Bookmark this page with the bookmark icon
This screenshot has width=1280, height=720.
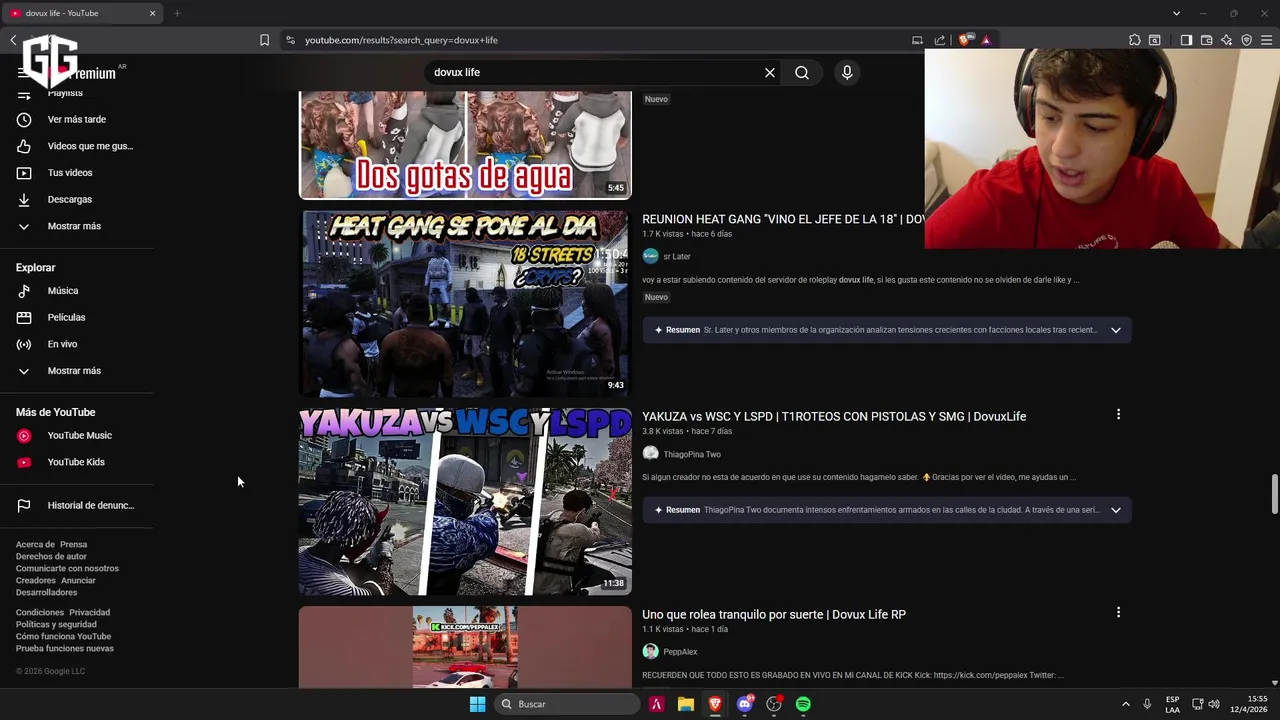click(264, 40)
